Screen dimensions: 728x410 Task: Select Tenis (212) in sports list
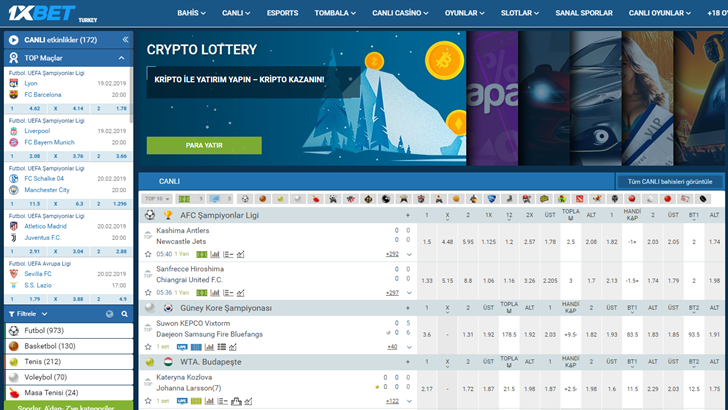pos(69,361)
